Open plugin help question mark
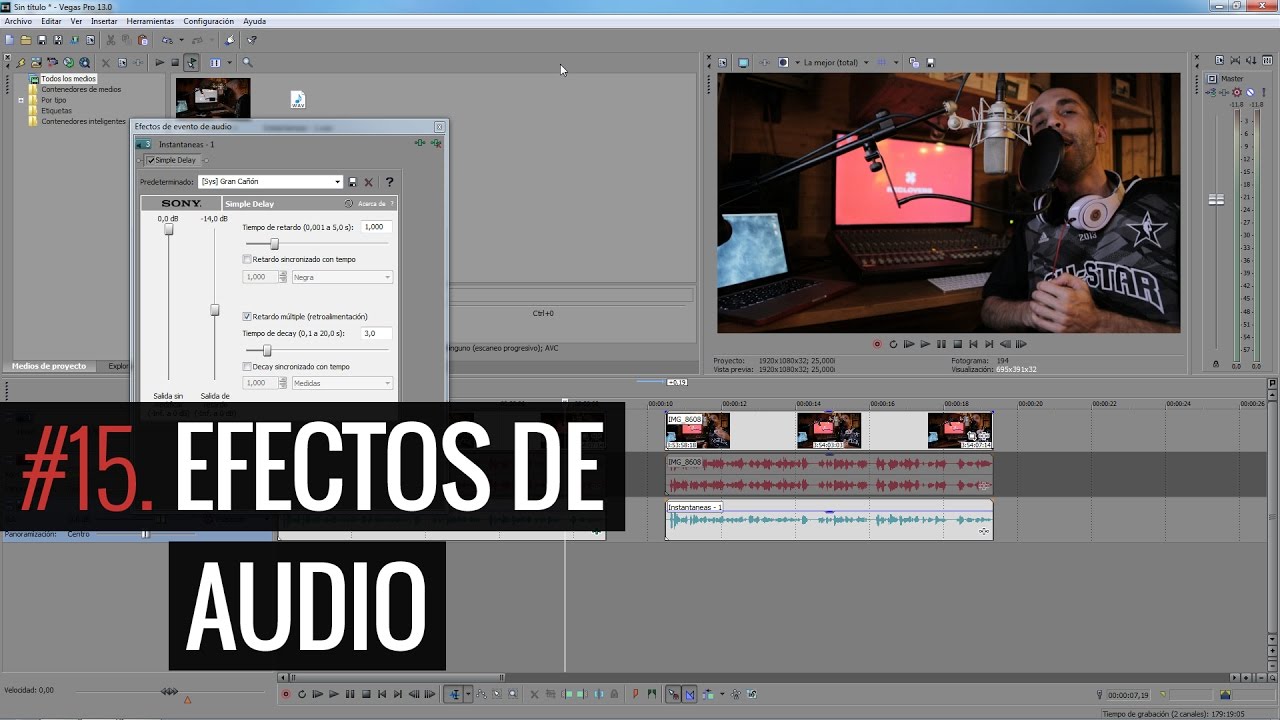The height and width of the screenshot is (720, 1280). click(x=389, y=182)
